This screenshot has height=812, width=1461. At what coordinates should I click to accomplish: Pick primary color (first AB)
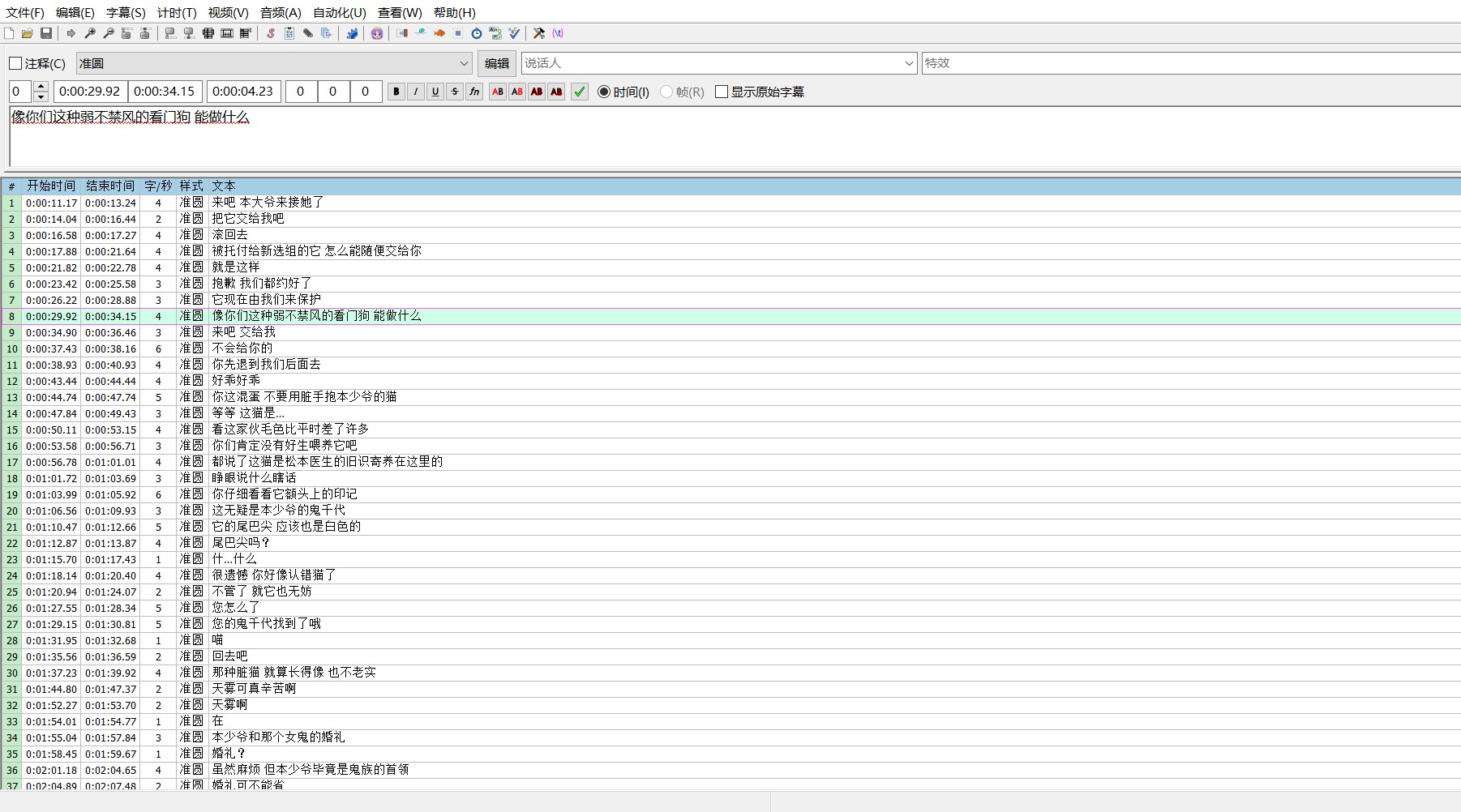pos(498,92)
